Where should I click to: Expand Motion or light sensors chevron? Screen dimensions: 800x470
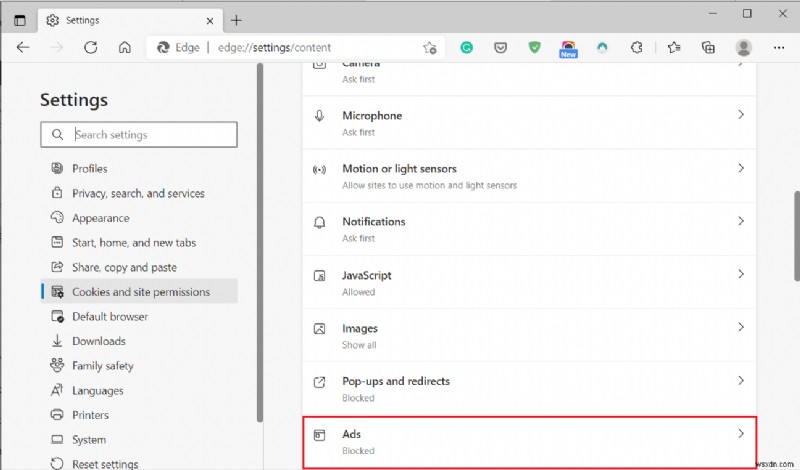(x=741, y=168)
